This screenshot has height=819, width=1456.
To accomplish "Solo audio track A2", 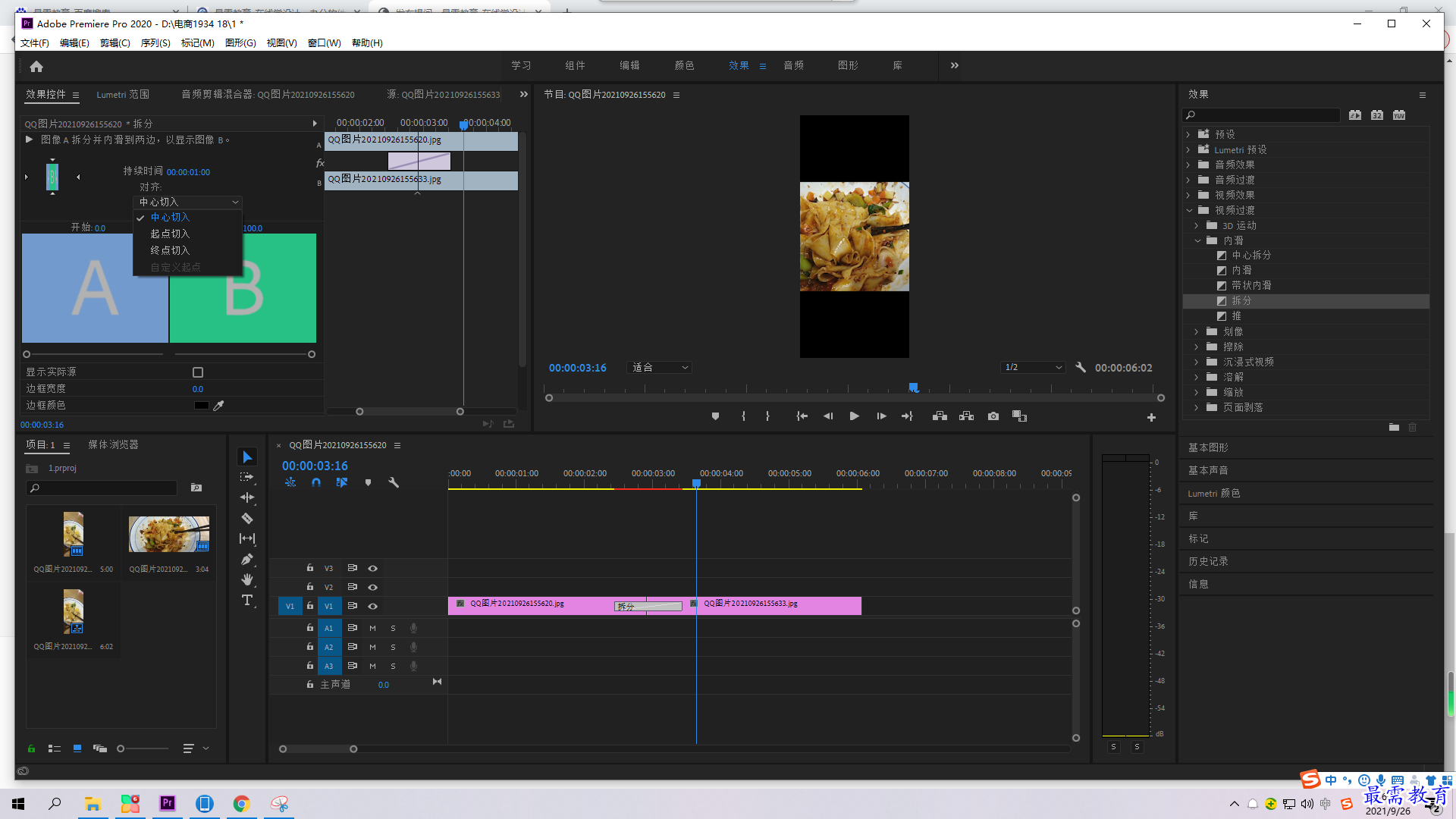I will 393,647.
